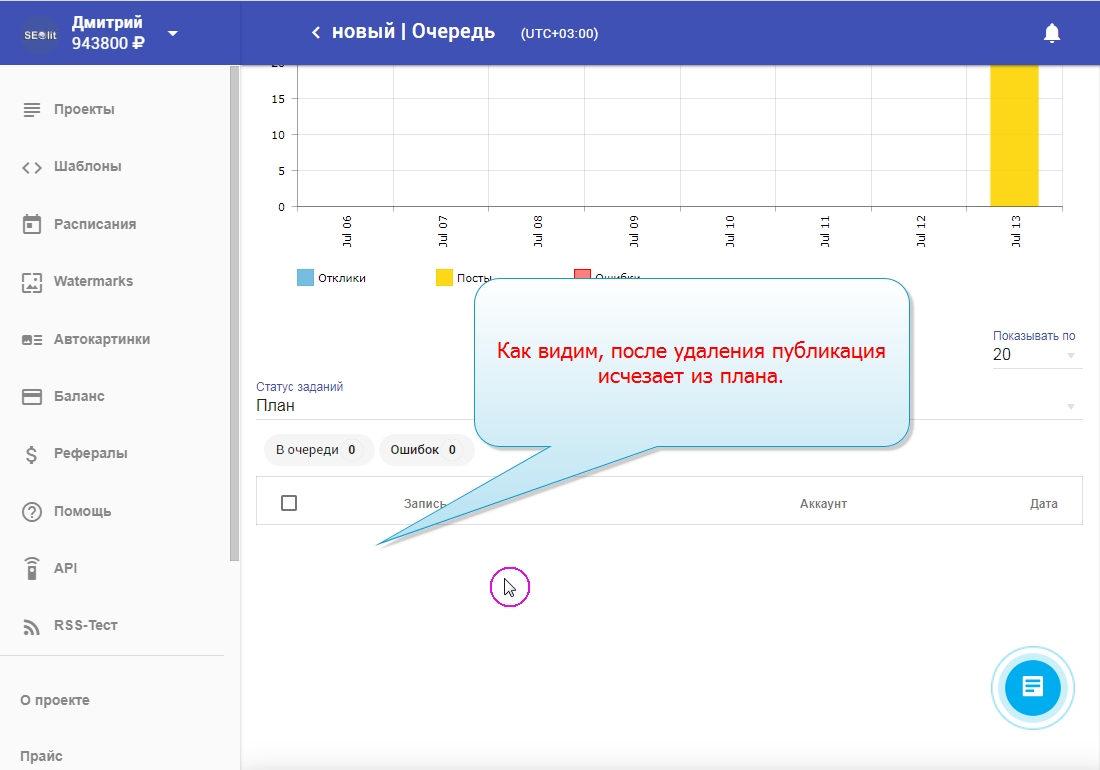Go to the RSS-Тест menu item

[85, 626]
